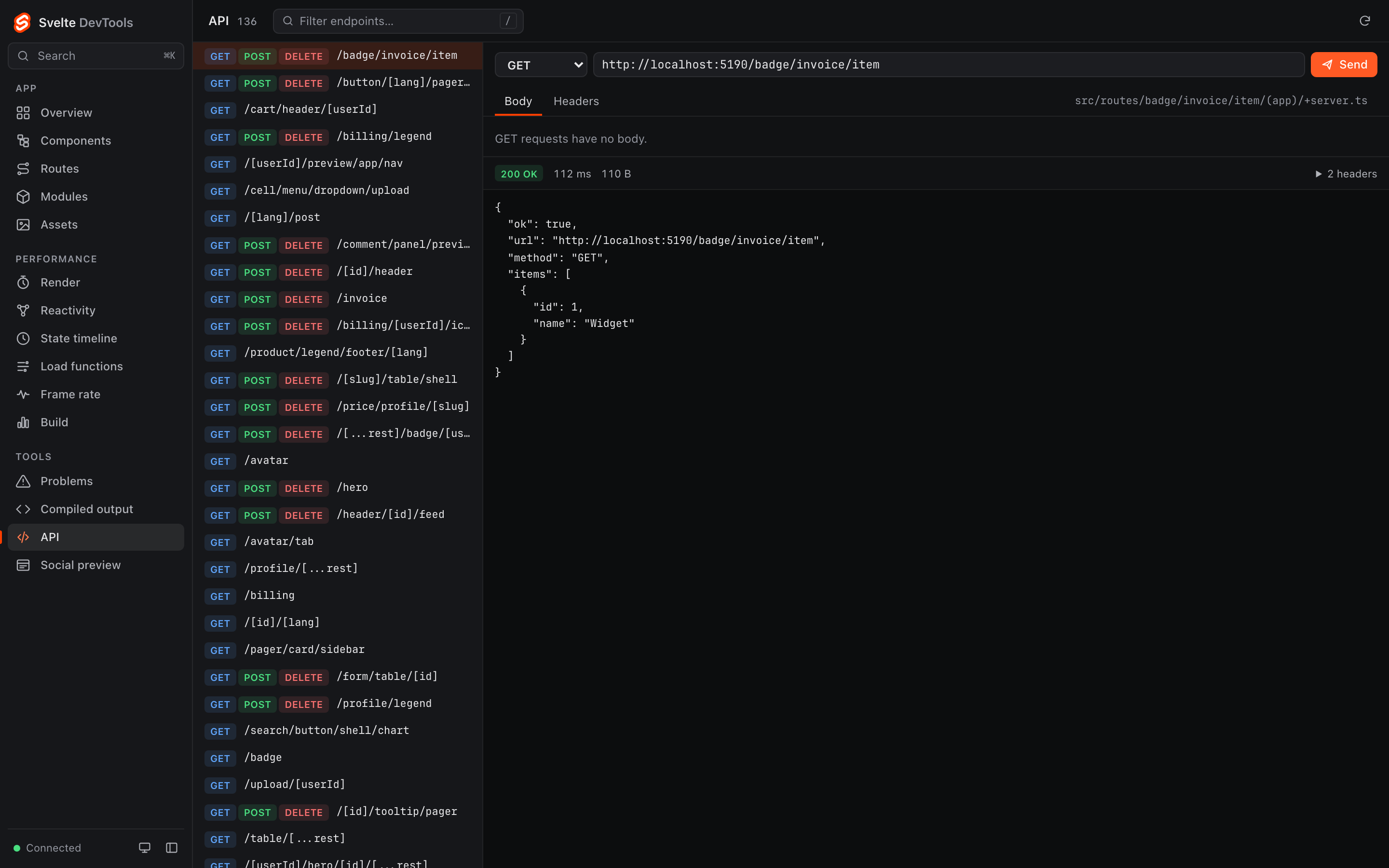1389x868 pixels.
Task: Click the Svelte logo icon
Action: 22,22
